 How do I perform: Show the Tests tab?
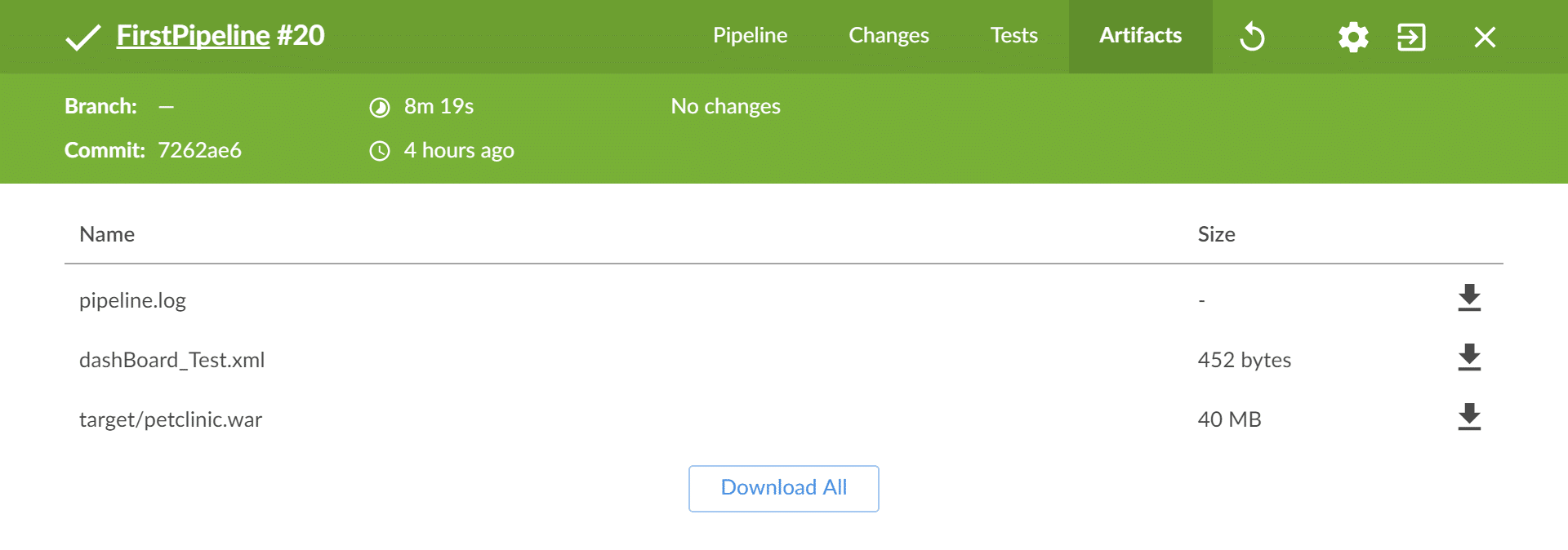click(x=1013, y=36)
